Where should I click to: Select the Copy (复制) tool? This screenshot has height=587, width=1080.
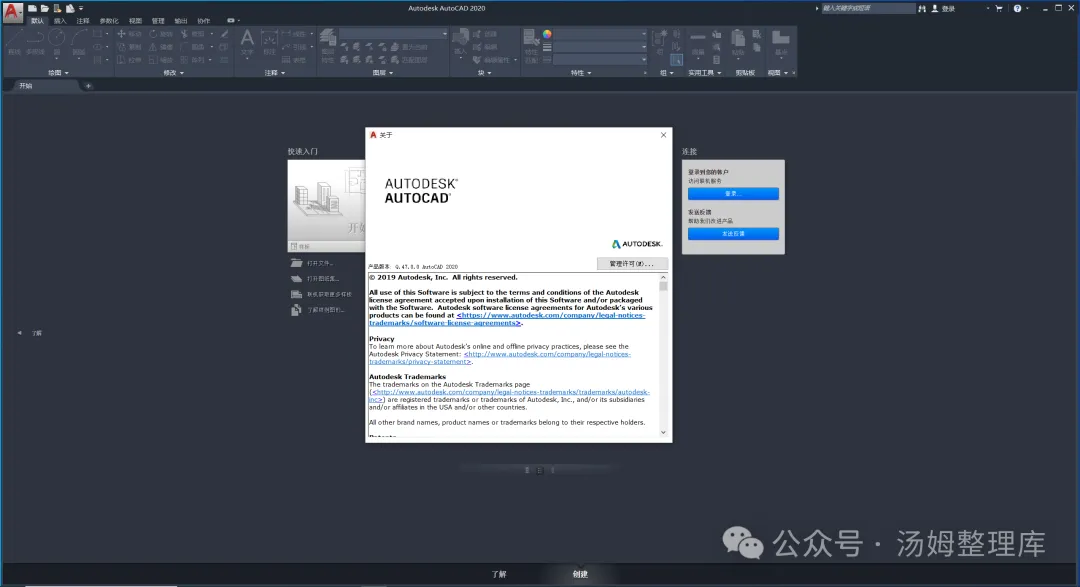[x=129, y=47]
